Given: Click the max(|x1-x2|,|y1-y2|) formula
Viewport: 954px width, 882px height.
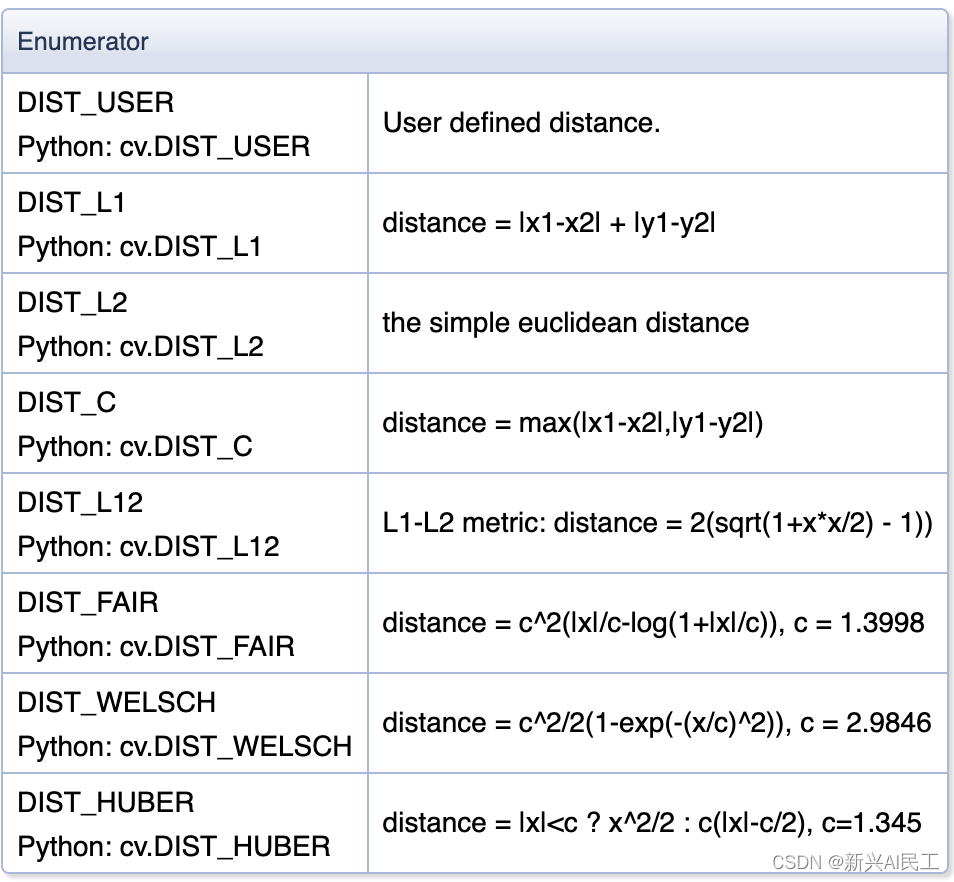Looking at the screenshot, I should pyautogui.click(x=572, y=423).
